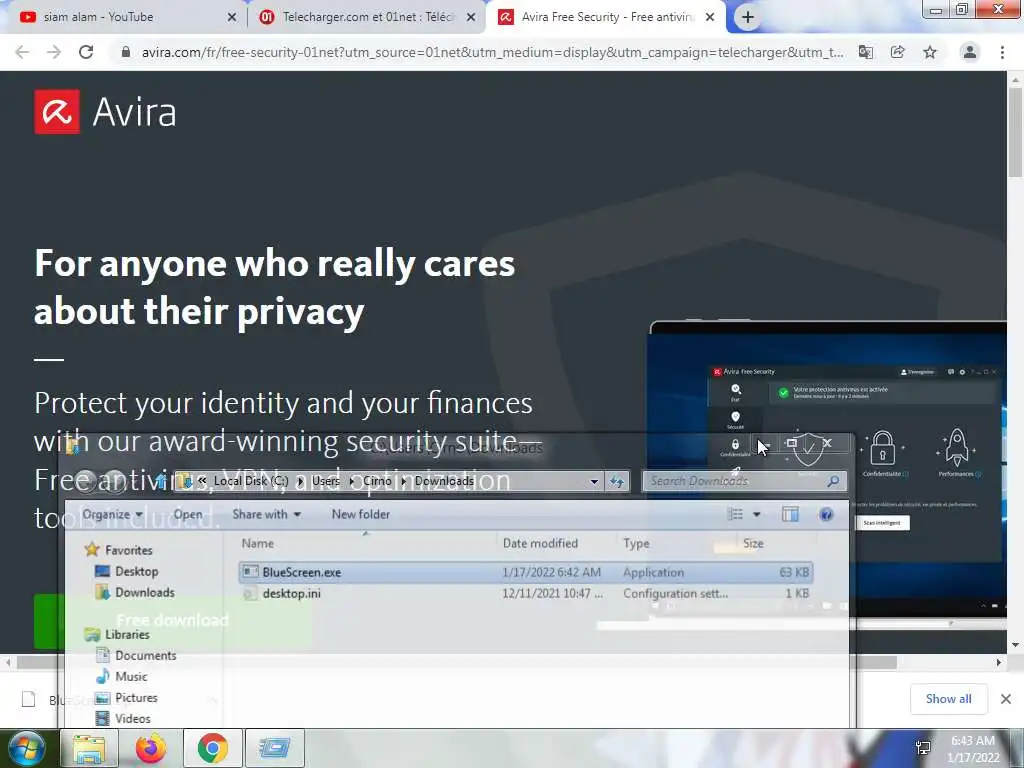Open view options dropdown arrow
The image size is (1024, 768).
pos(757,515)
